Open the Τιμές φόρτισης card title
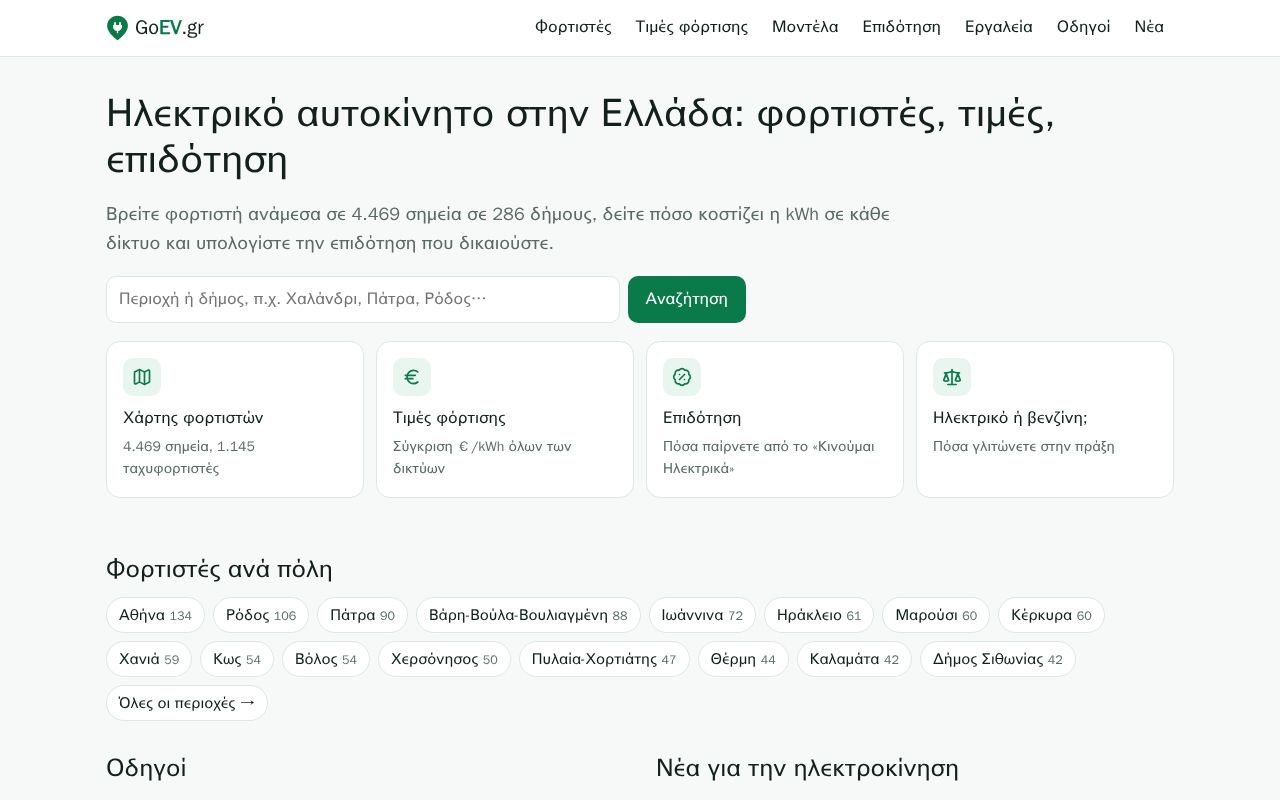The width and height of the screenshot is (1280, 800). [449, 418]
